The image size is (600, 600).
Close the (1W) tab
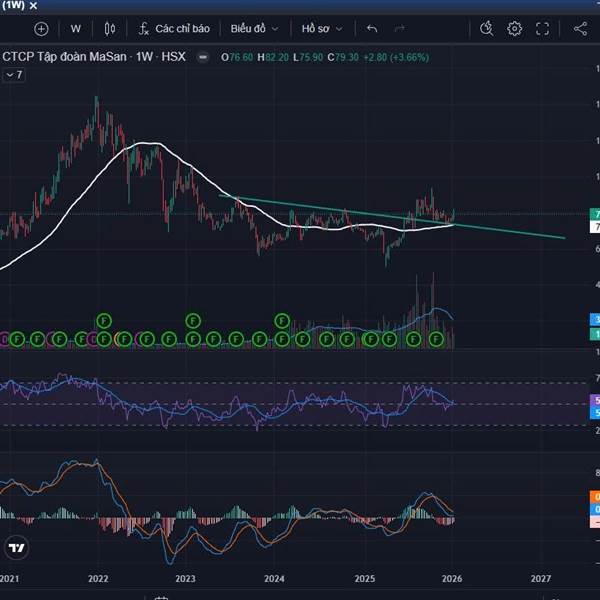coord(32,6)
